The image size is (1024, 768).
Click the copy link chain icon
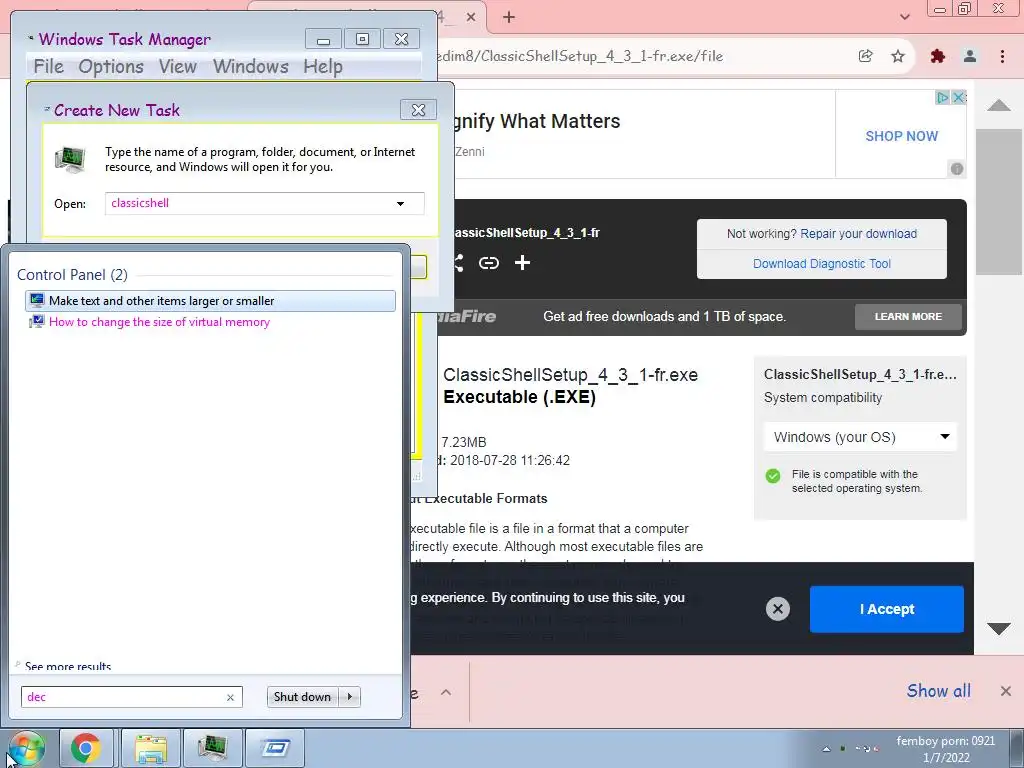[x=488, y=263]
